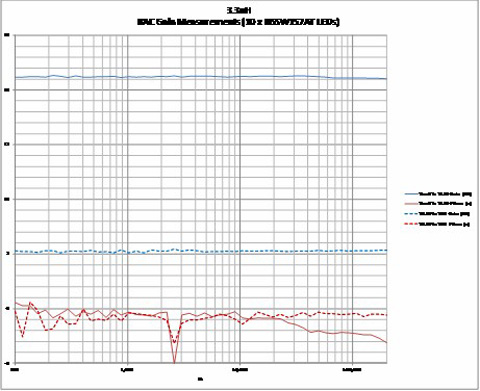
Task: Select the solid blue gain curve
Action: (x=200, y=76)
